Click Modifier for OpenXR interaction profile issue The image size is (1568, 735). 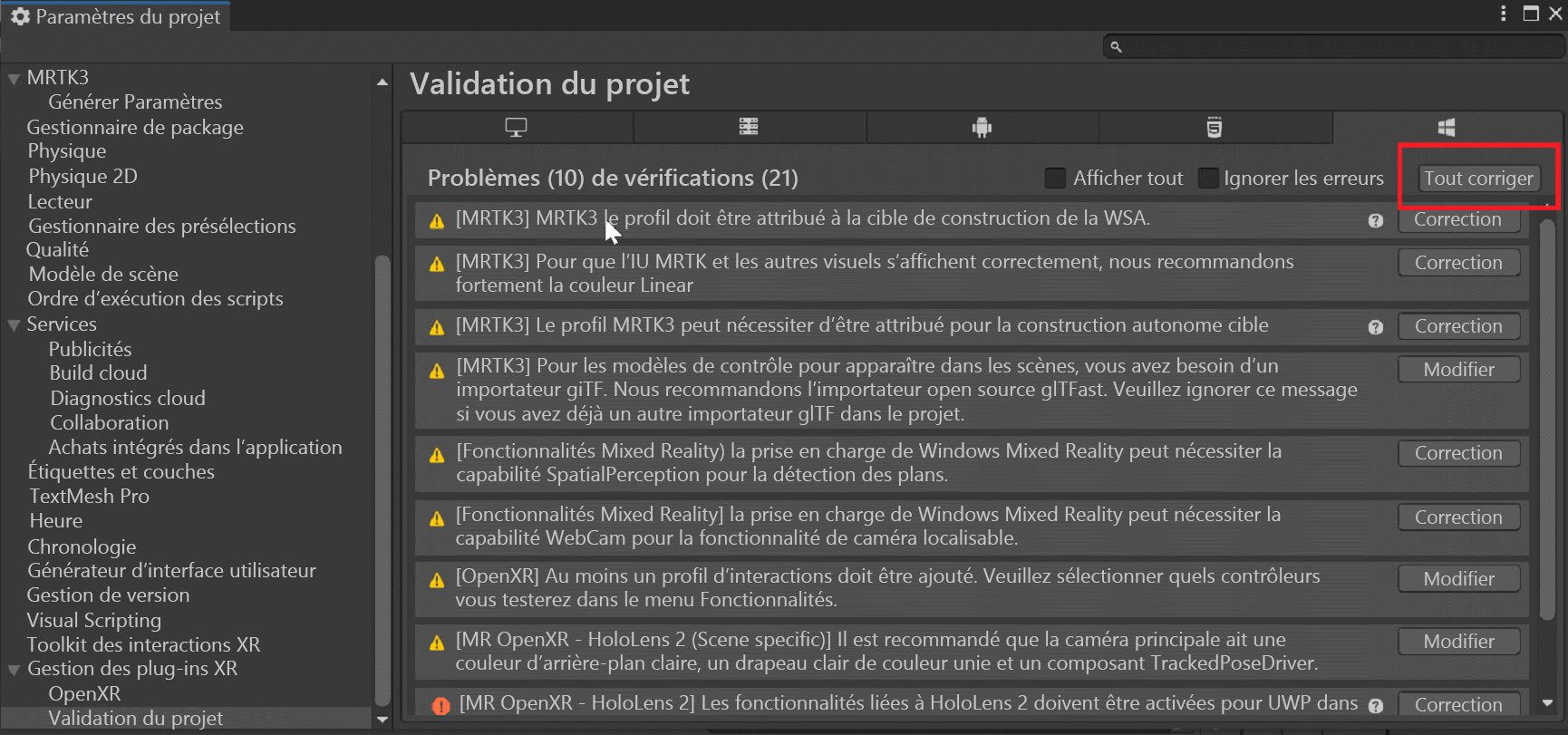point(1458,579)
